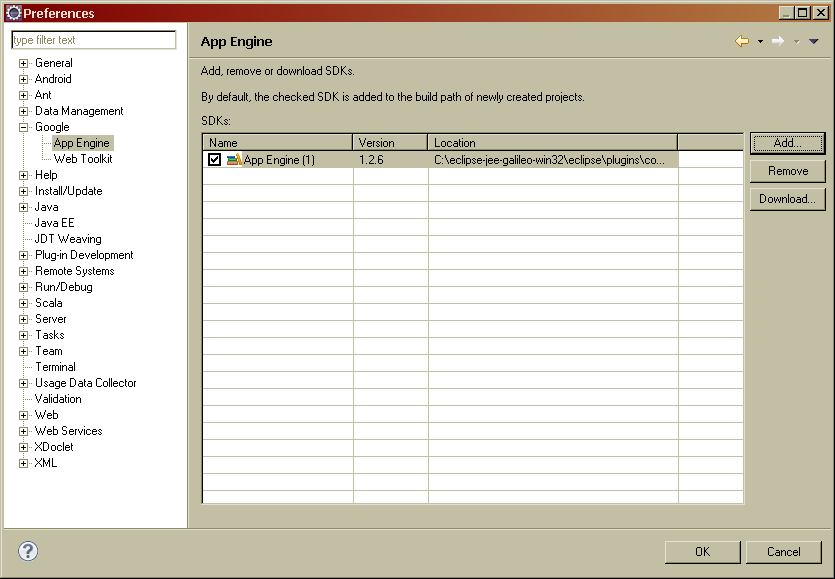Expand the Plug-in Development node

23,255
